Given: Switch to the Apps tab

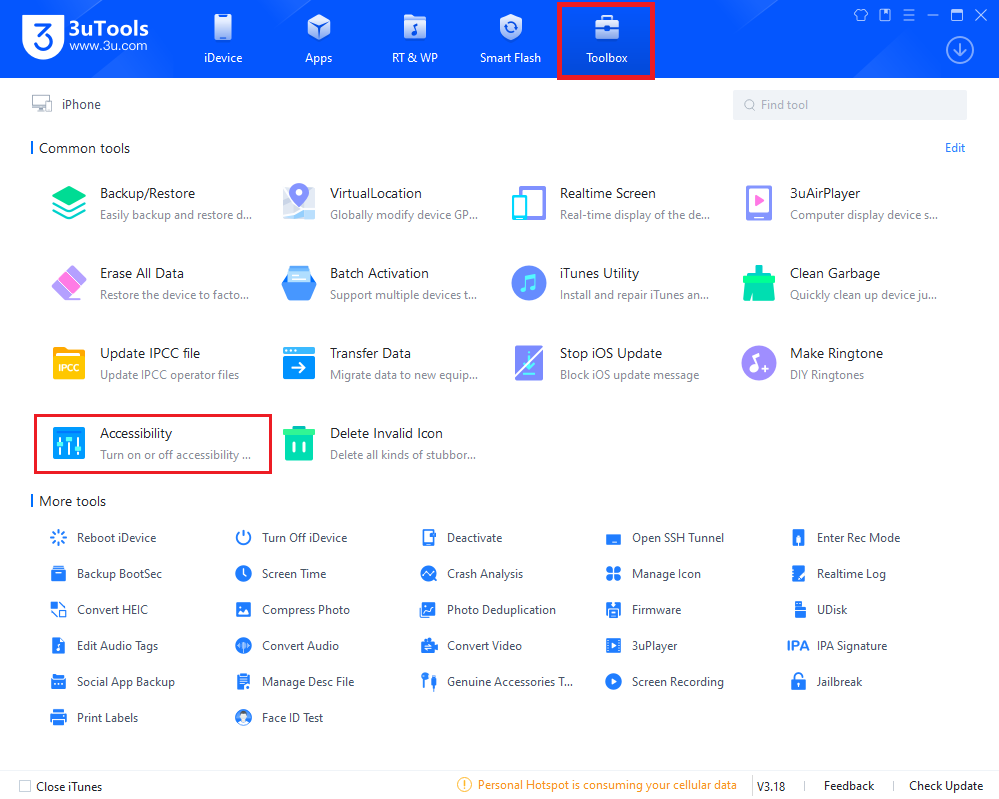Looking at the screenshot, I should pos(319,40).
